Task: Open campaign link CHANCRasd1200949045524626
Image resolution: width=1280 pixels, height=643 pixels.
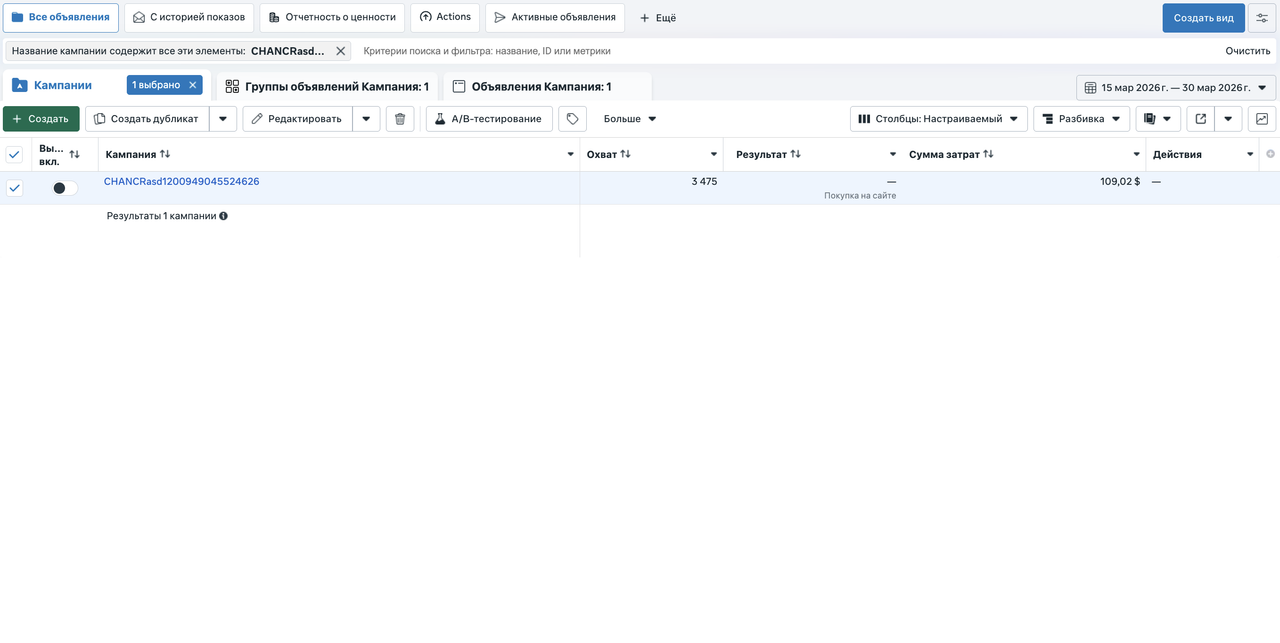Action: click(182, 182)
